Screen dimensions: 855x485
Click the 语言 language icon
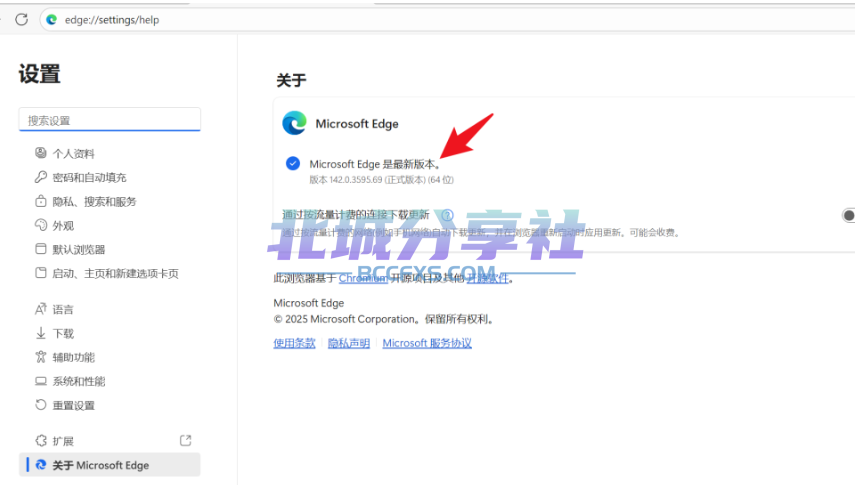click(x=40, y=309)
